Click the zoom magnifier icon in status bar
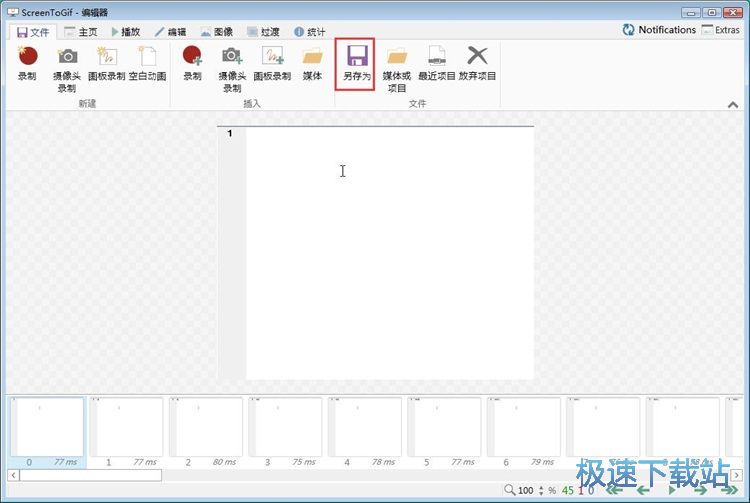 tap(509, 490)
